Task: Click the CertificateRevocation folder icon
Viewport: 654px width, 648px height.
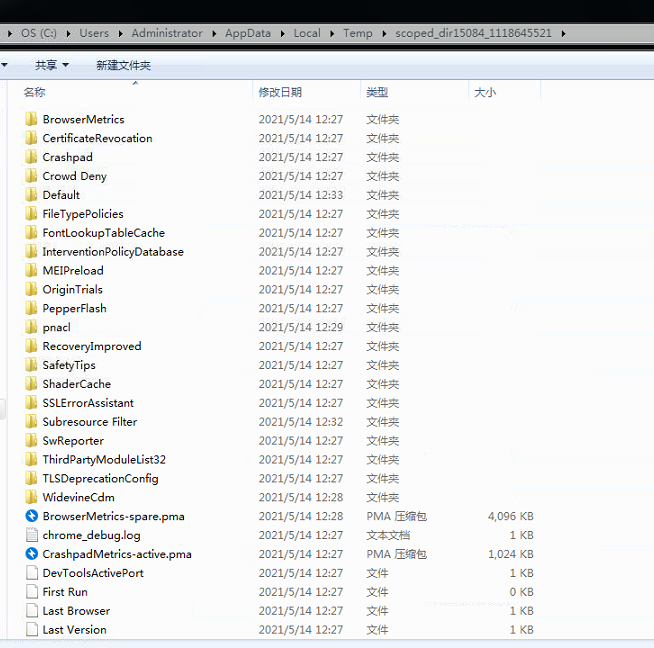Action: click(x=31, y=138)
